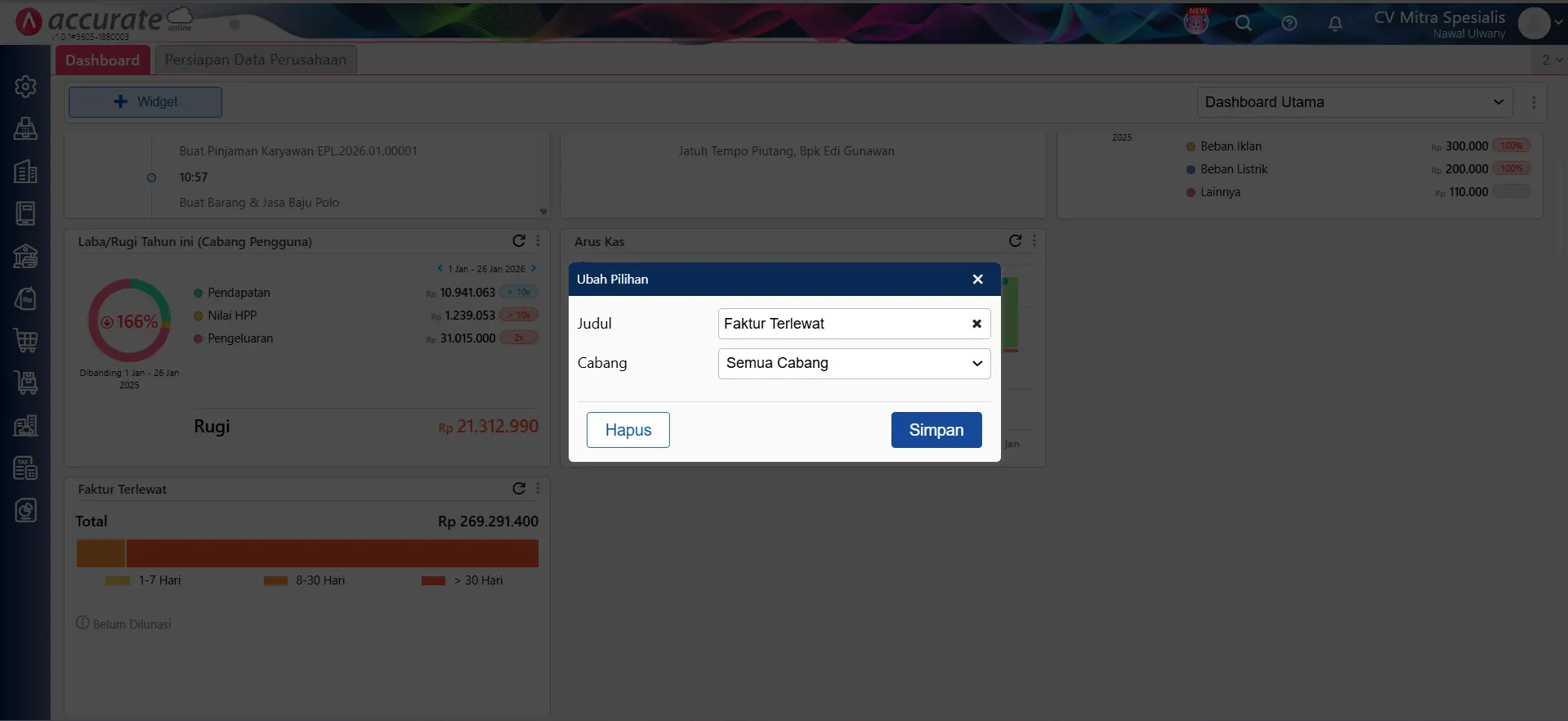Open the inventory trolley sidebar icon
Screen dimensions: 1568x721
(x=25, y=383)
